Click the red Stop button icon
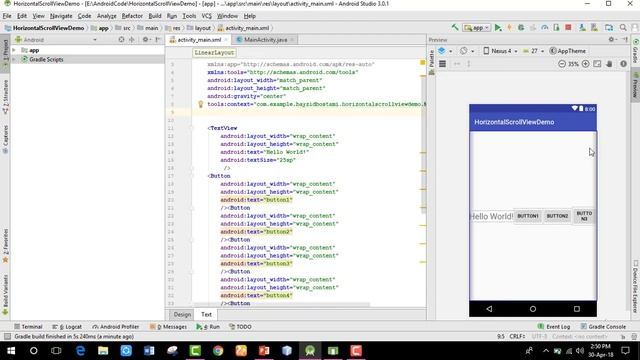Viewport: 640px width, 360px height. pos(568,27)
